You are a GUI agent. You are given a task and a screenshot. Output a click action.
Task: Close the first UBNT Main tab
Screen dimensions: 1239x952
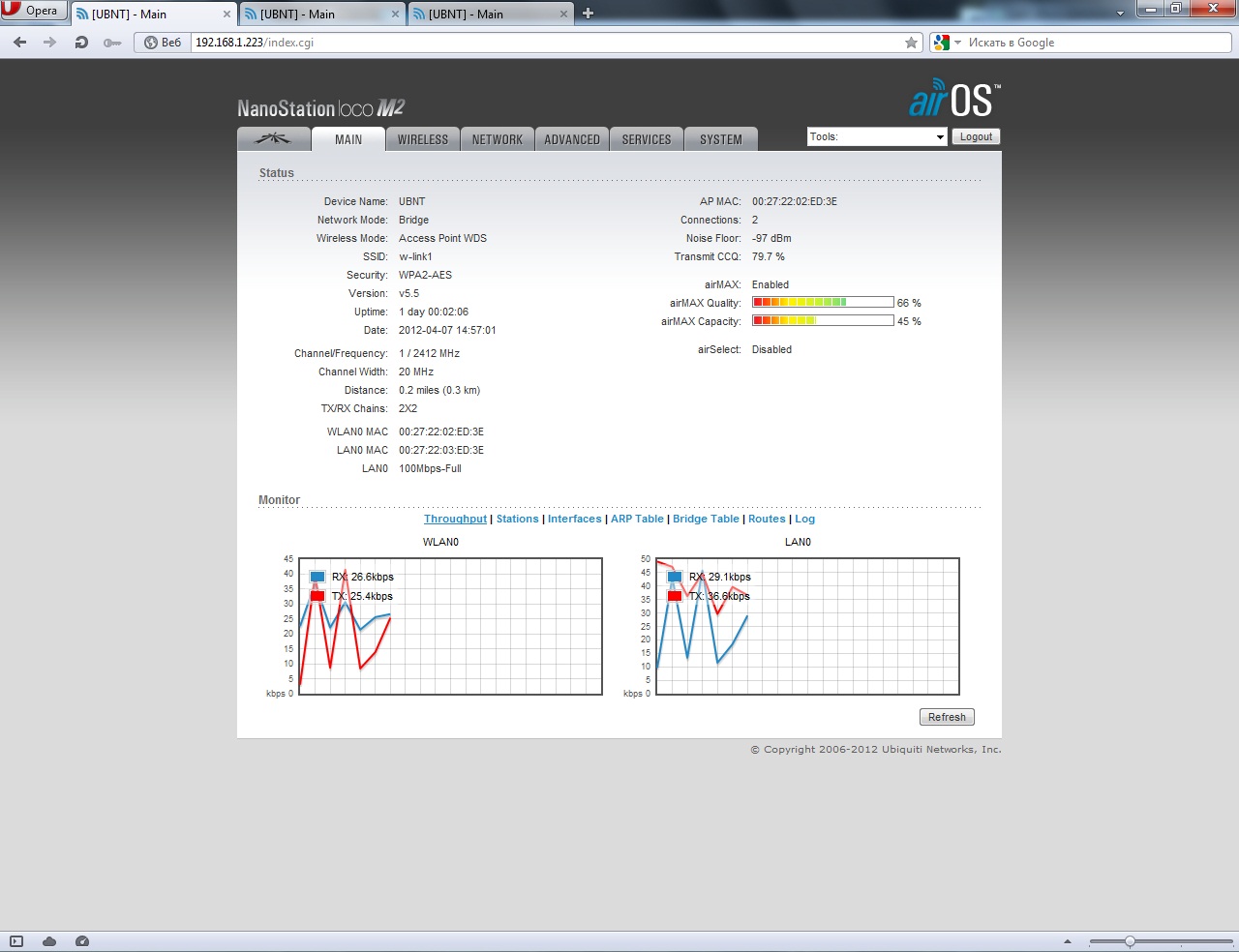227,15
